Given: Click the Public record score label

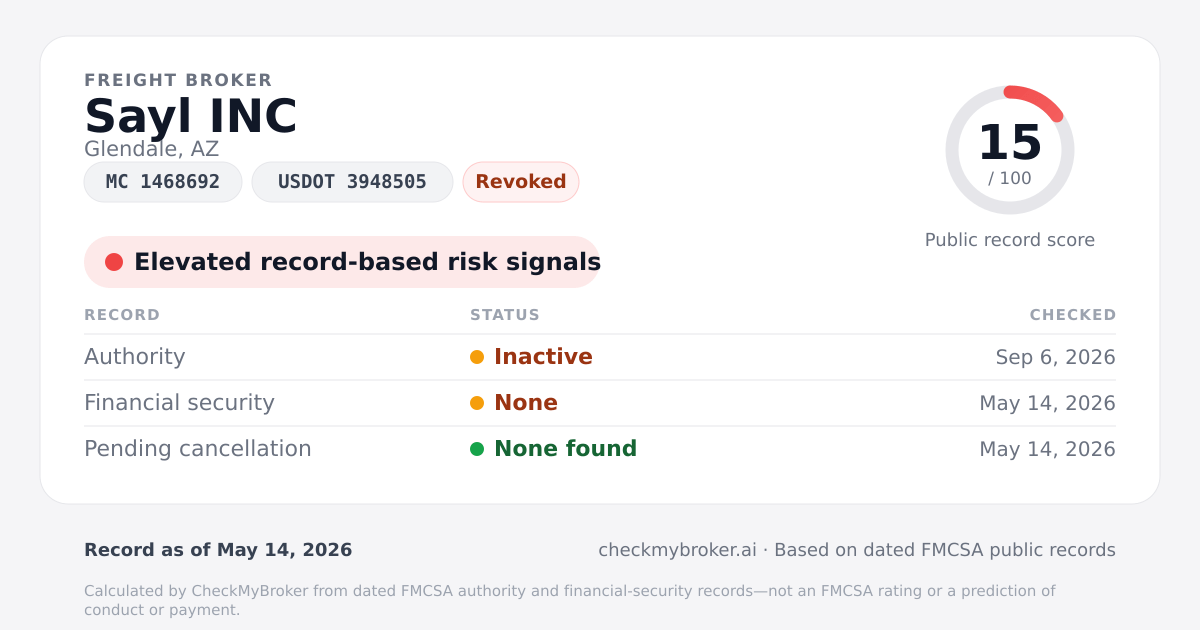Looking at the screenshot, I should coord(1010,240).
